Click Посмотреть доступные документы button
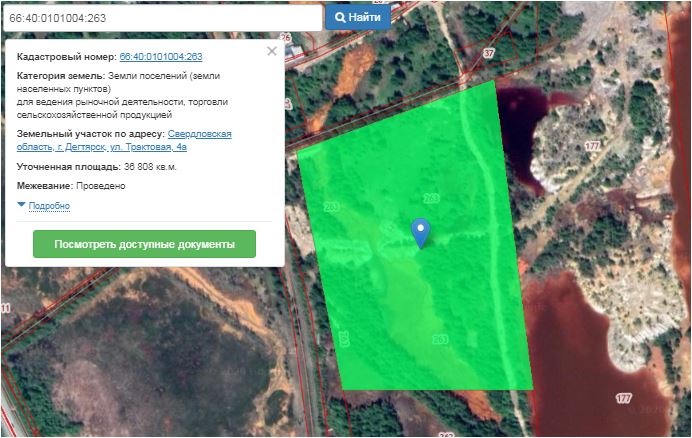Image resolution: width=692 pixels, height=438 pixels. click(144, 244)
